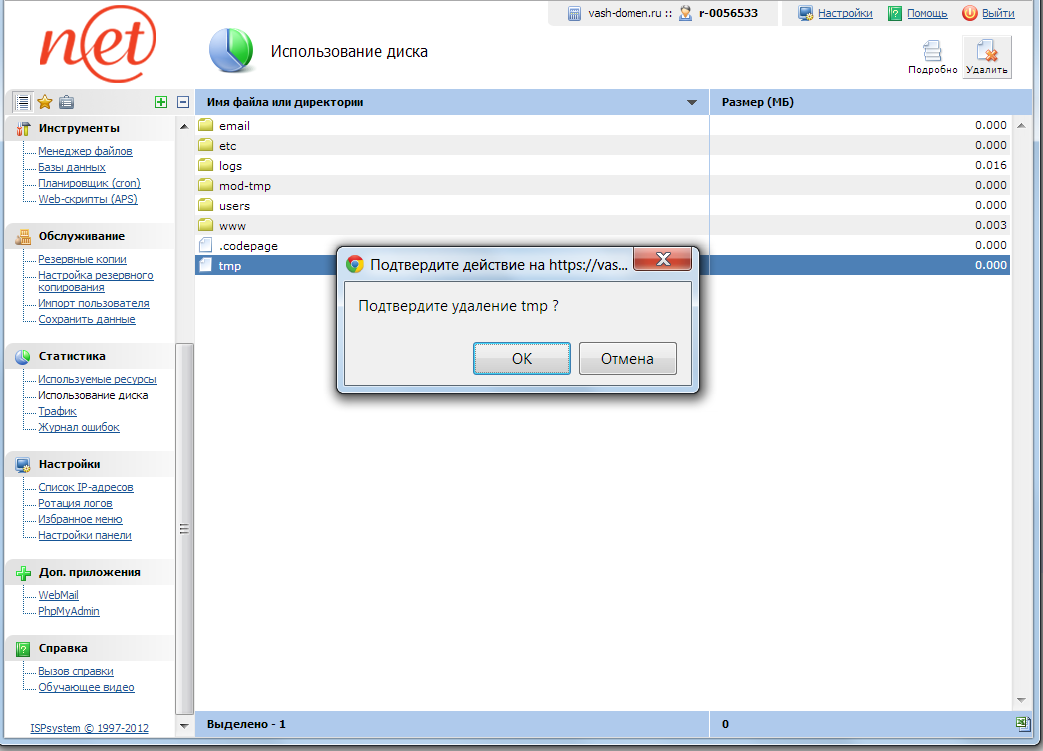Screen dimensions: 1043x751
Task: Collapse the Статистика sidebar section header
Action: [x=72, y=356]
